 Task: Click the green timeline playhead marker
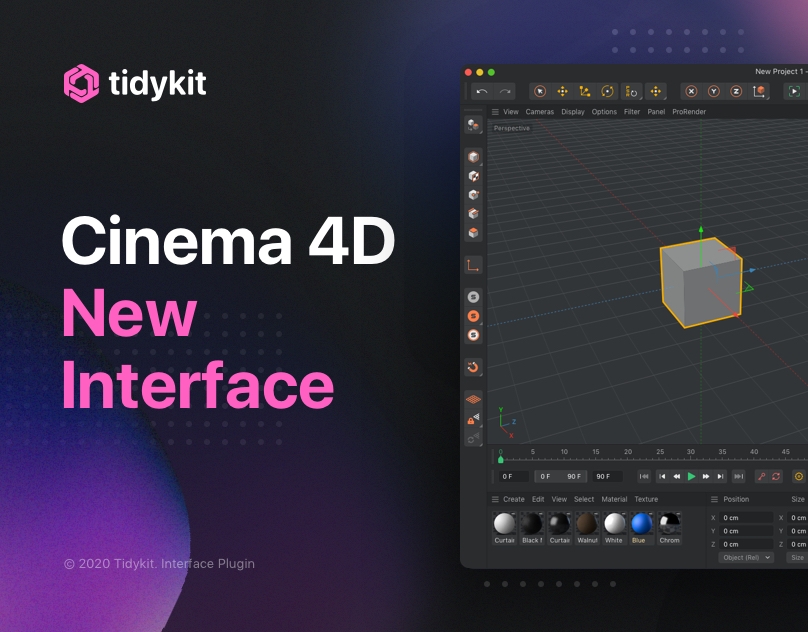(x=500, y=458)
